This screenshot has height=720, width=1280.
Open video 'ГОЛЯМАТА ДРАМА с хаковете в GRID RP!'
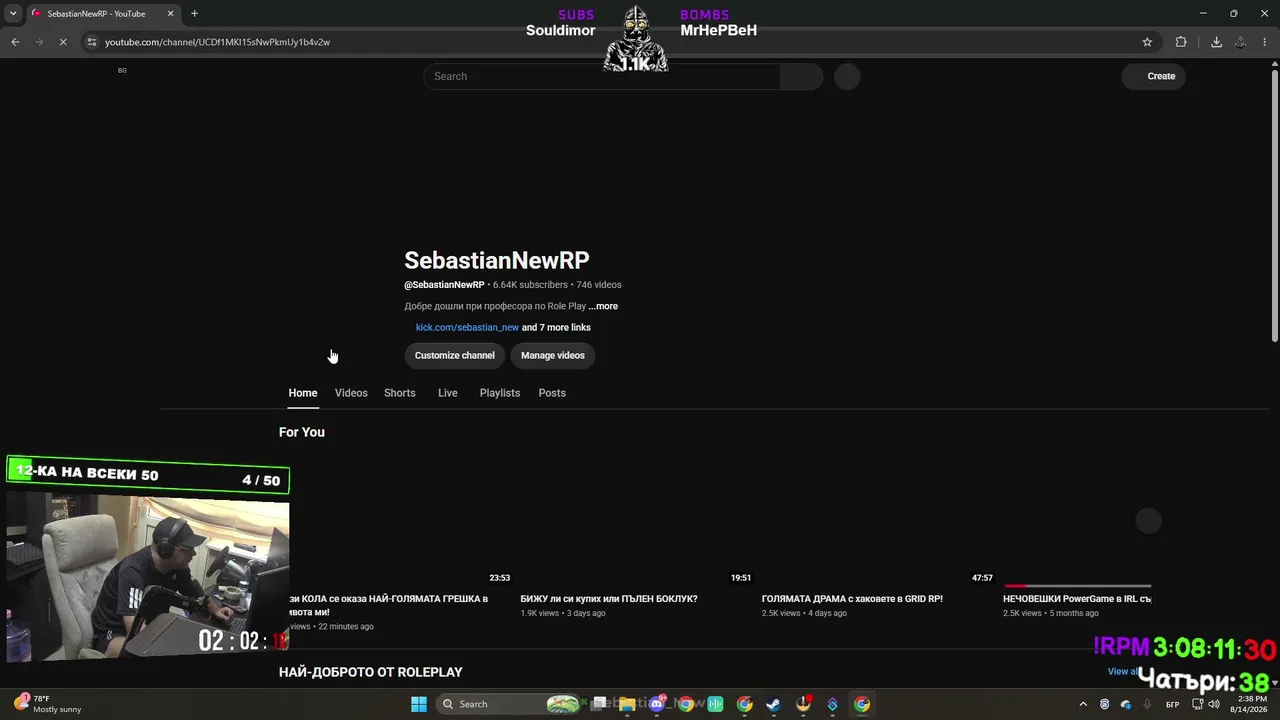click(852, 599)
